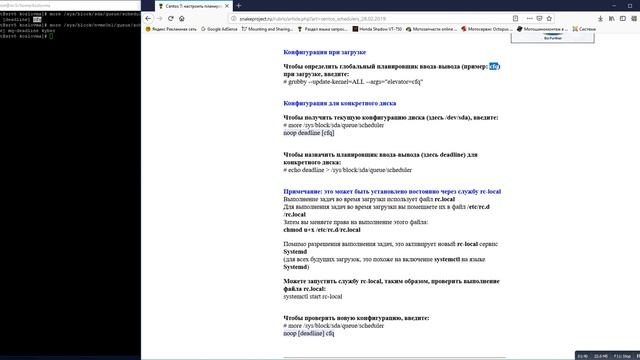Open Мотозапчасти online bookmark
The width and height of the screenshot is (640, 360).
tap(431, 29)
